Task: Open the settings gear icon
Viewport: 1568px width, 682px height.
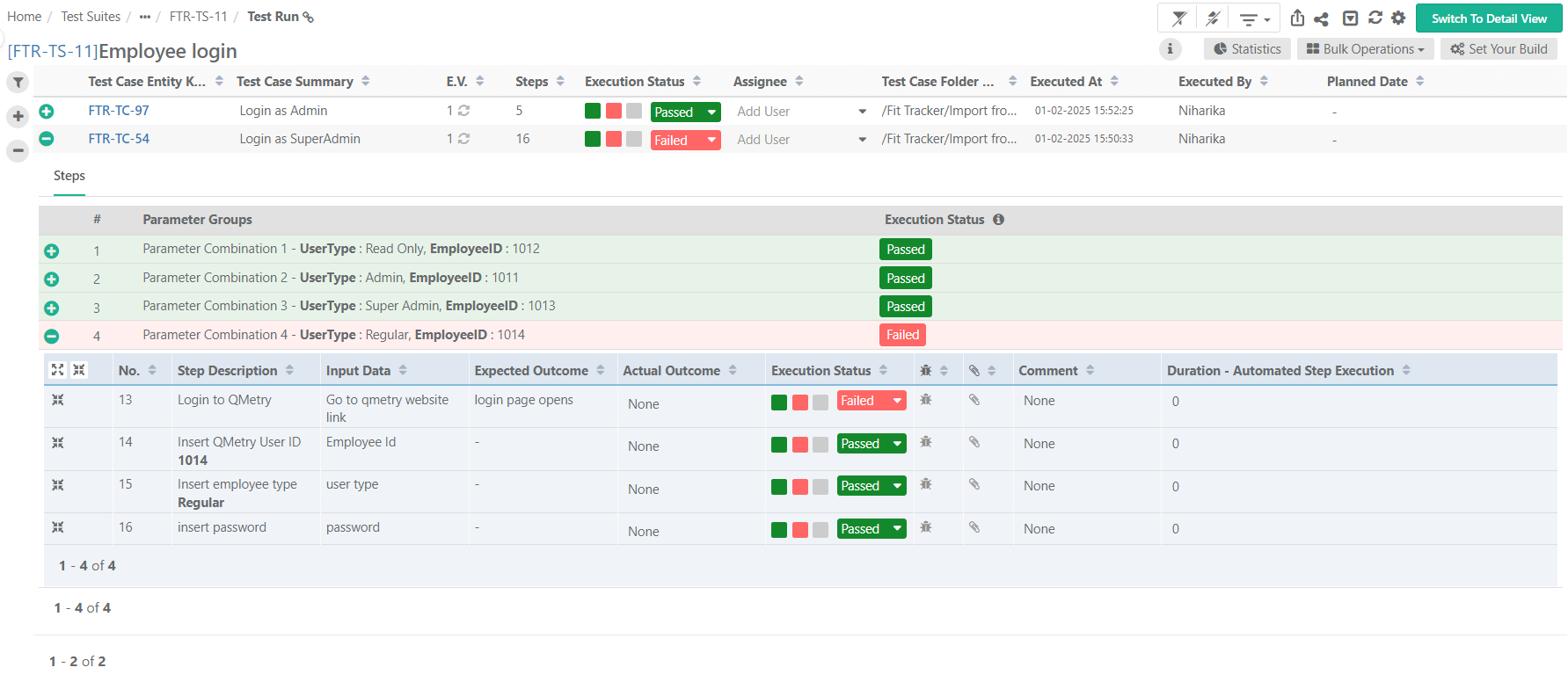Action: tap(1398, 18)
